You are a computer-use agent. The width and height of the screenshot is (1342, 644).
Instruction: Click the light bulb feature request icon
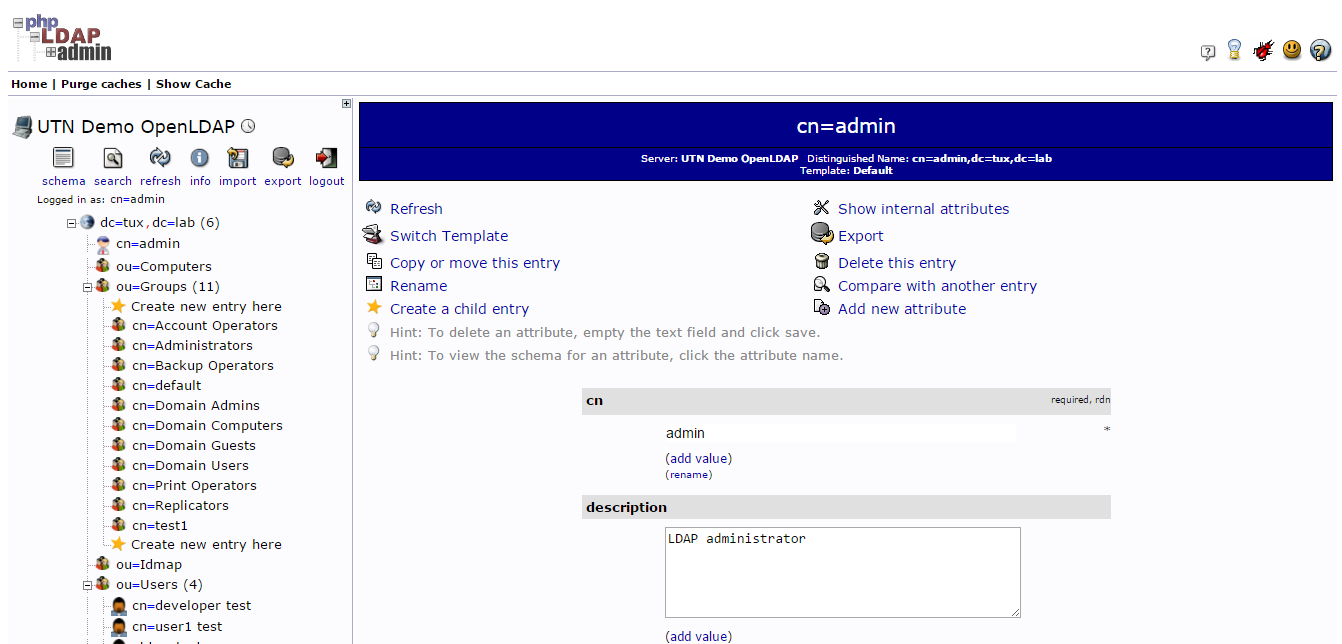pyautogui.click(x=1235, y=50)
